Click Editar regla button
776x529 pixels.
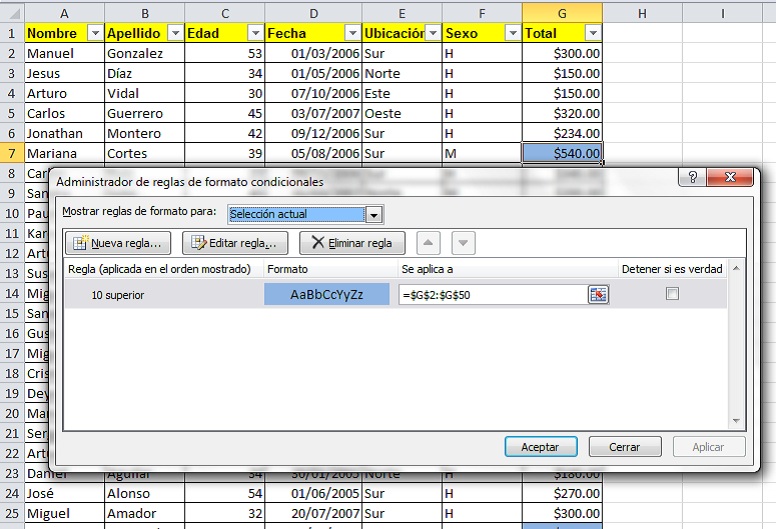235,242
